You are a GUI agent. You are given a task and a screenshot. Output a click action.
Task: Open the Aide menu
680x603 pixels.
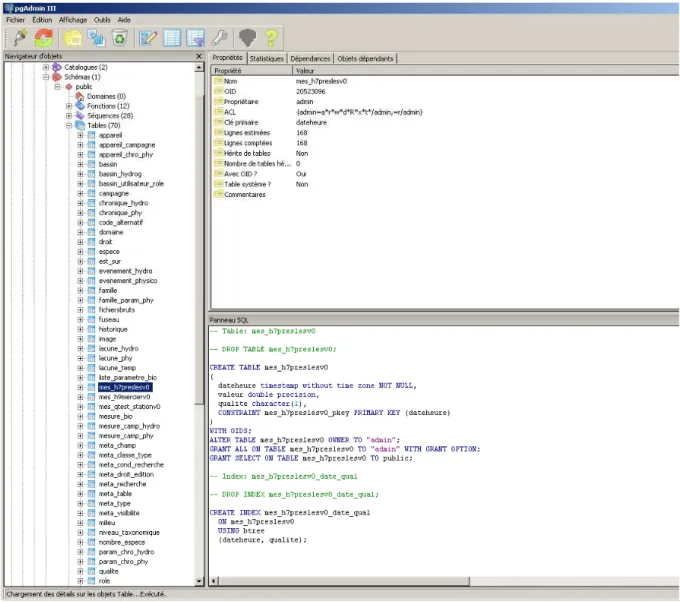pyautogui.click(x=124, y=20)
